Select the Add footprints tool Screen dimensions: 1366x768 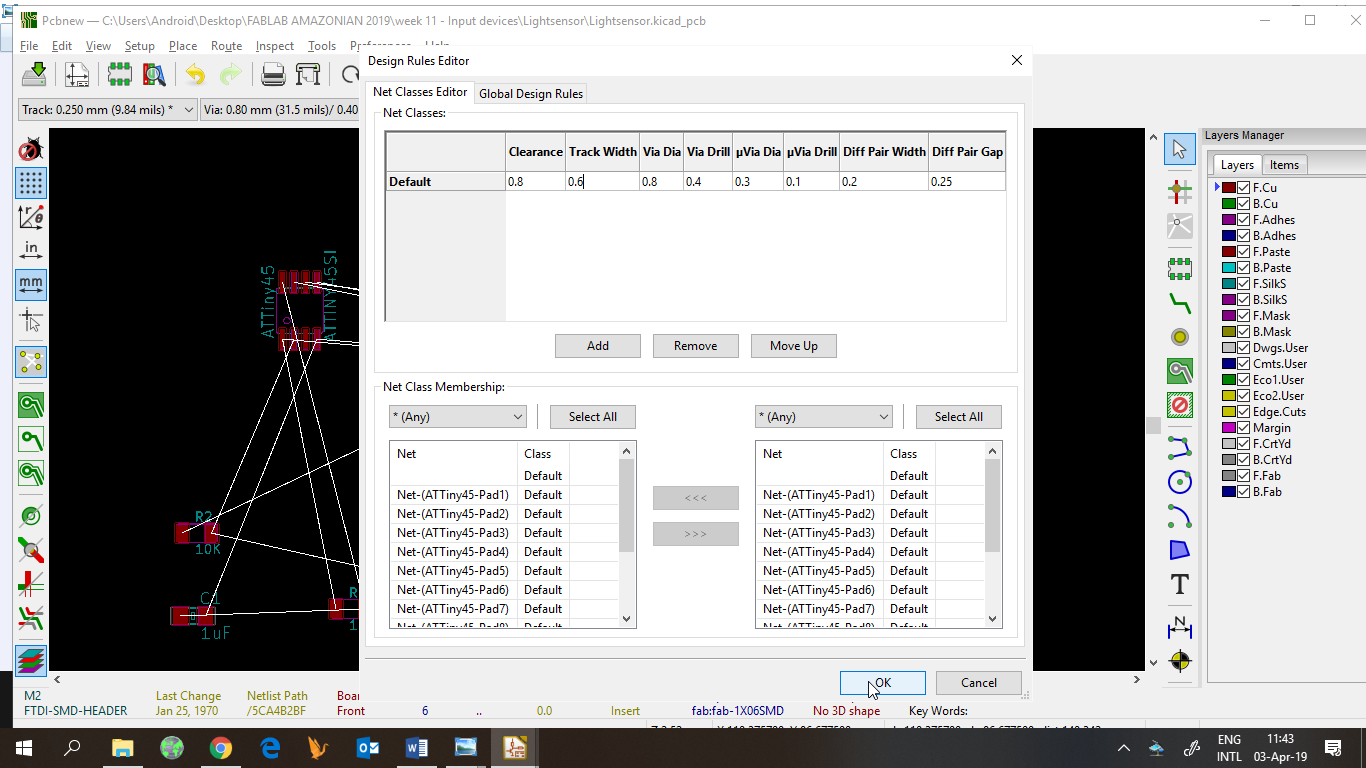pos(1180,268)
